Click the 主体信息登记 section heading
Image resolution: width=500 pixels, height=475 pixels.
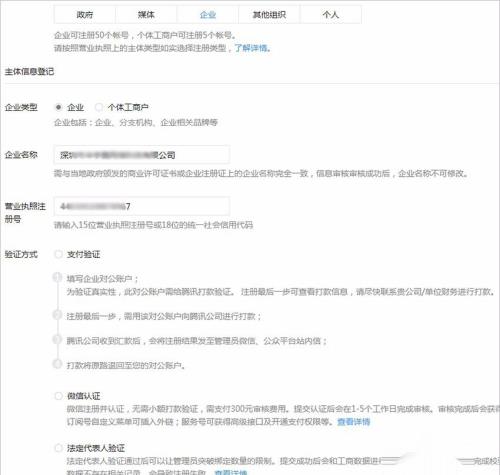pyautogui.click(x=29, y=71)
